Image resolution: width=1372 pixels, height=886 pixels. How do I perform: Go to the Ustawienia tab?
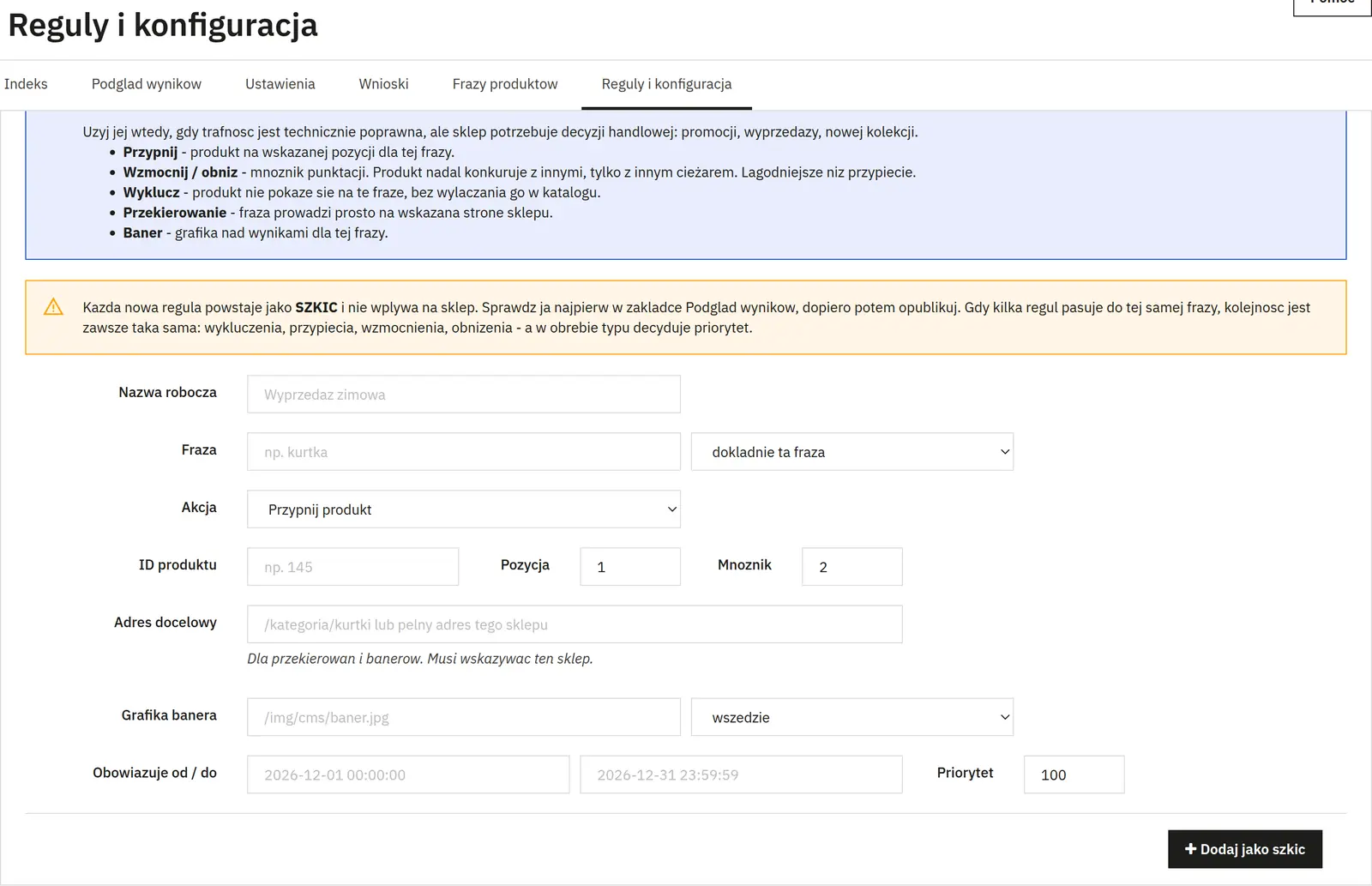click(280, 84)
